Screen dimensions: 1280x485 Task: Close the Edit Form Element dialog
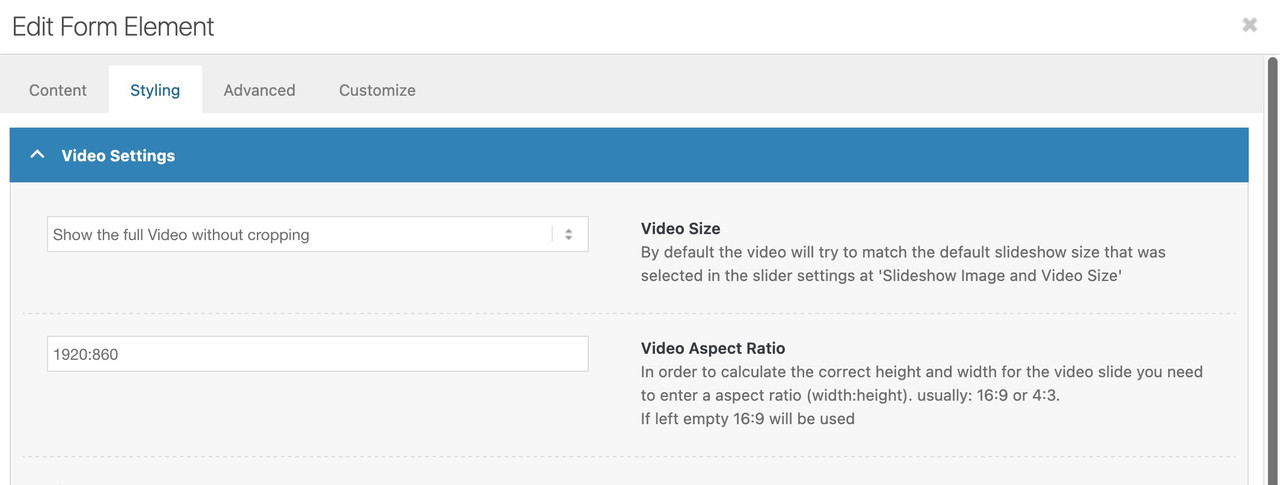1250,25
